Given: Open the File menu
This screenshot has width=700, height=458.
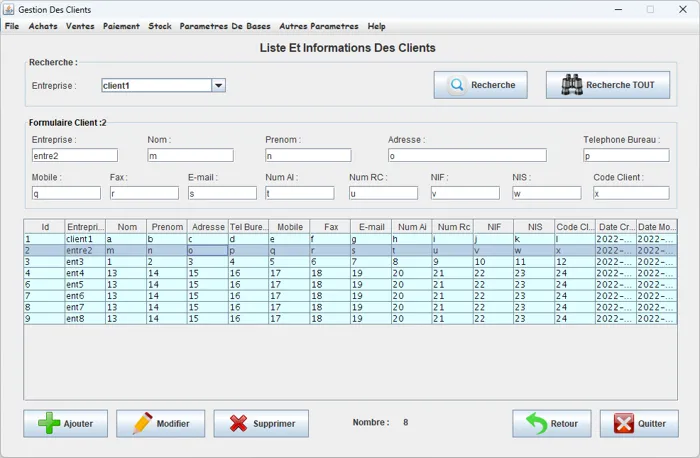Looking at the screenshot, I should [x=12, y=26].
